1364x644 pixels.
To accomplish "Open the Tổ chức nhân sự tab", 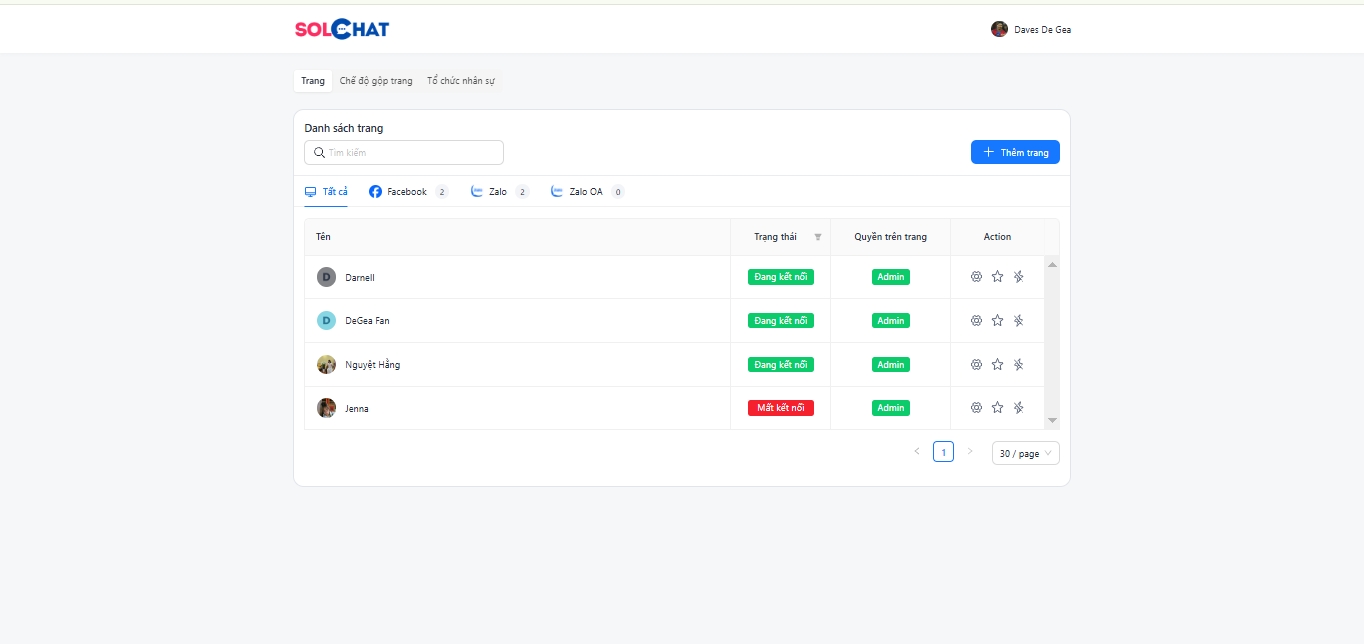I will (x=461, y=81).
